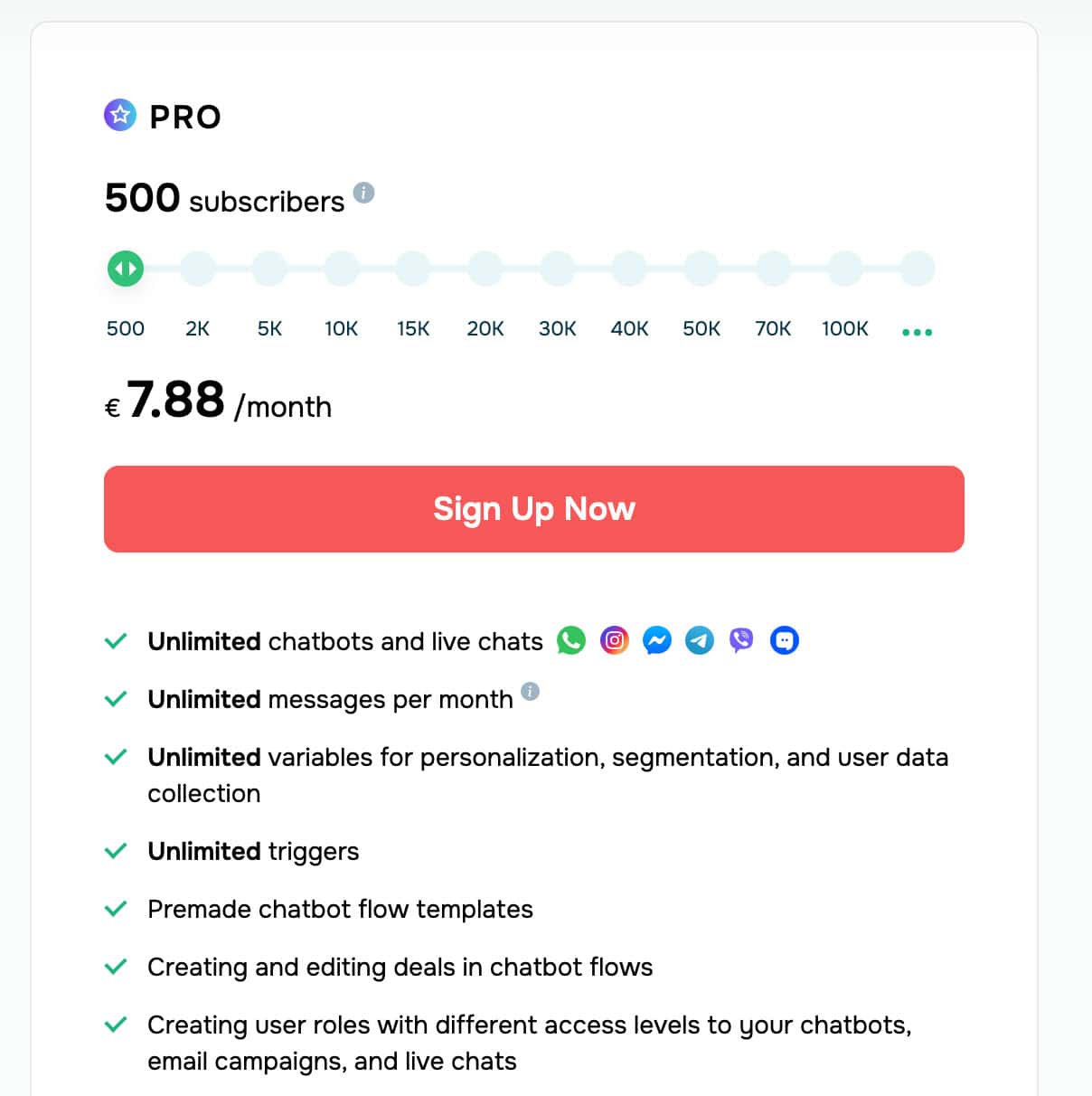Viewport: 1092px width, 1096px height.
Task: Click the Telegram channel icon
Action: (x=699, y=640)
